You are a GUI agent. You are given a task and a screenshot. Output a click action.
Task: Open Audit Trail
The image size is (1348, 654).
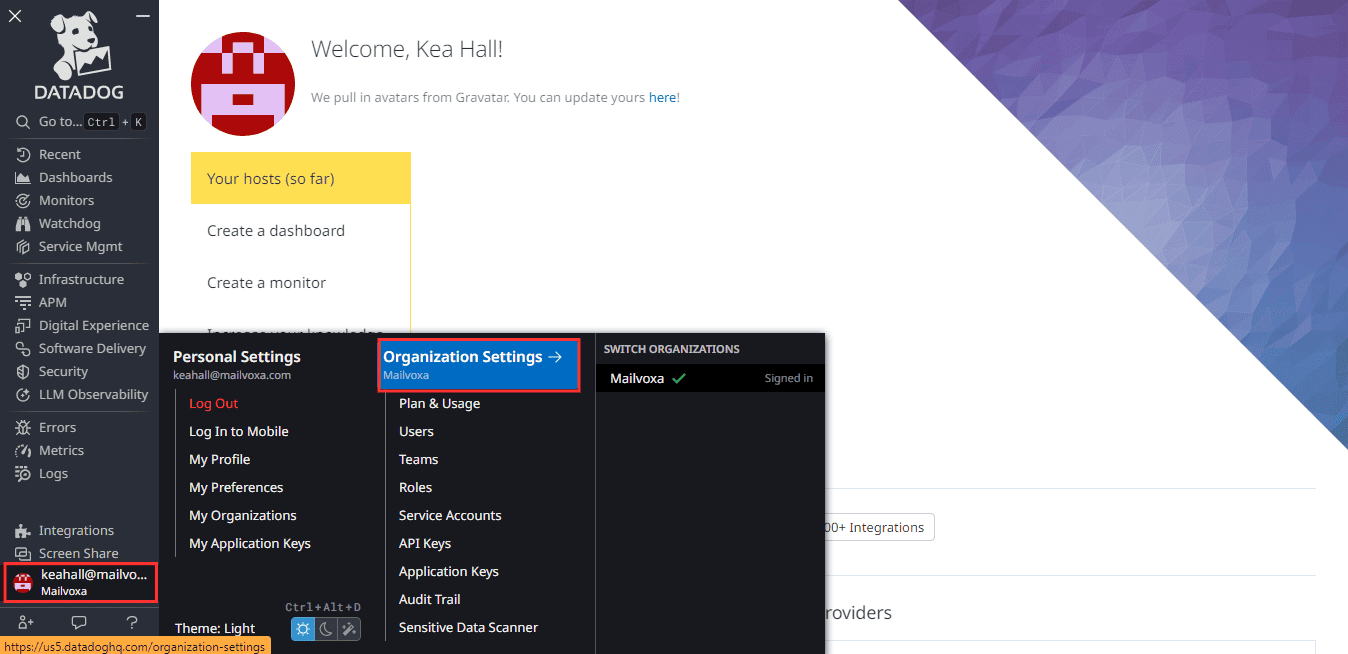point(430,600)
